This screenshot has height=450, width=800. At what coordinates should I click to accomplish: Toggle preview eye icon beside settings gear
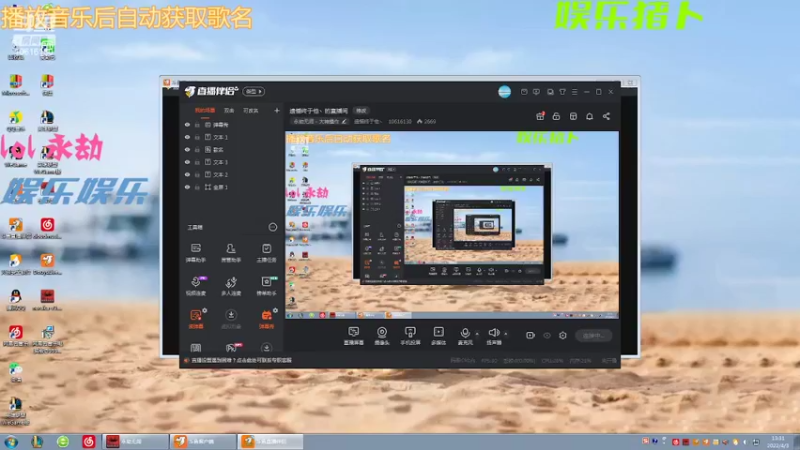pyautogui.click(x=547, y=335)
